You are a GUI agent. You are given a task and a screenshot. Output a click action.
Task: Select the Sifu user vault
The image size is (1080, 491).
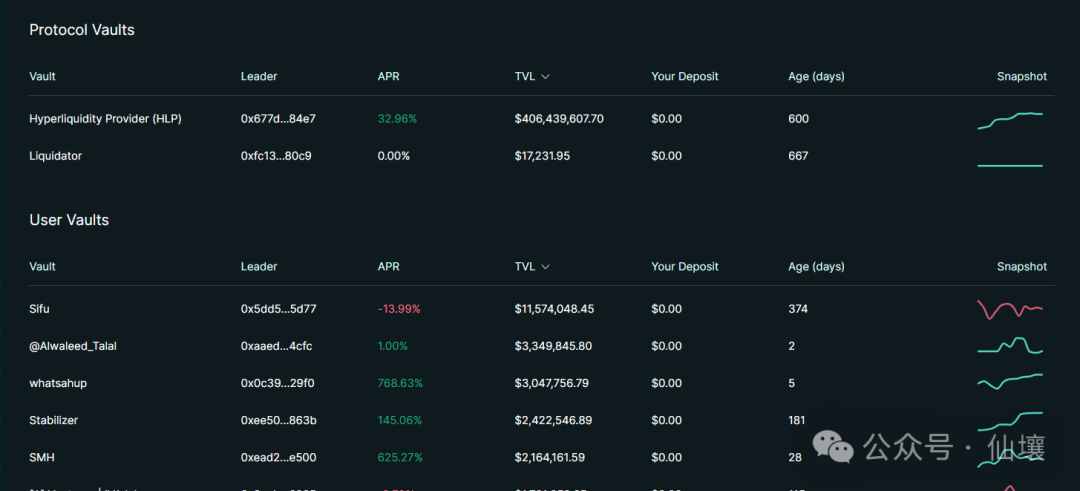[x=40, y=309]
